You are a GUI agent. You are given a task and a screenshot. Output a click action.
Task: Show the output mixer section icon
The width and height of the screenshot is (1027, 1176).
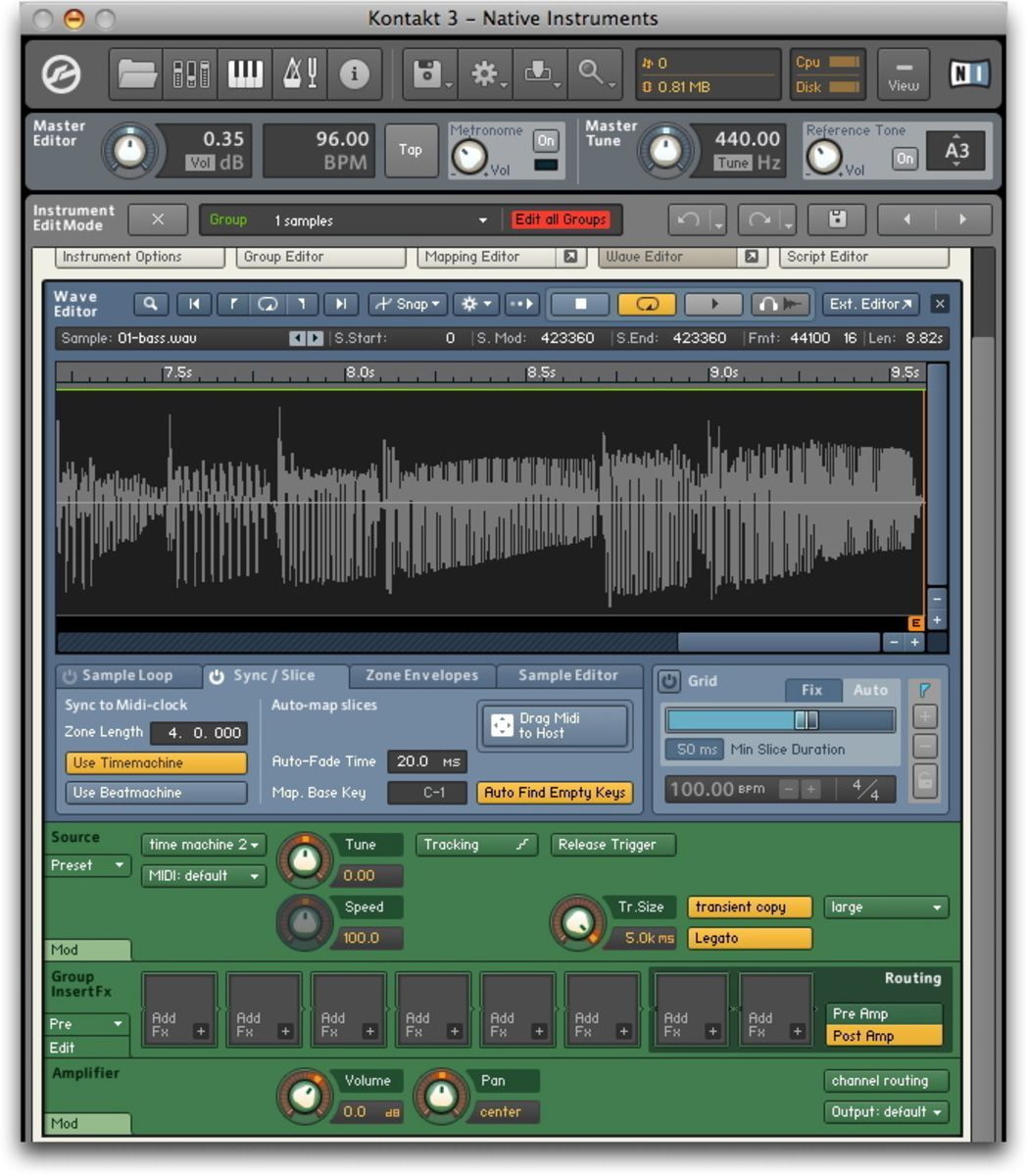point(190,74)
